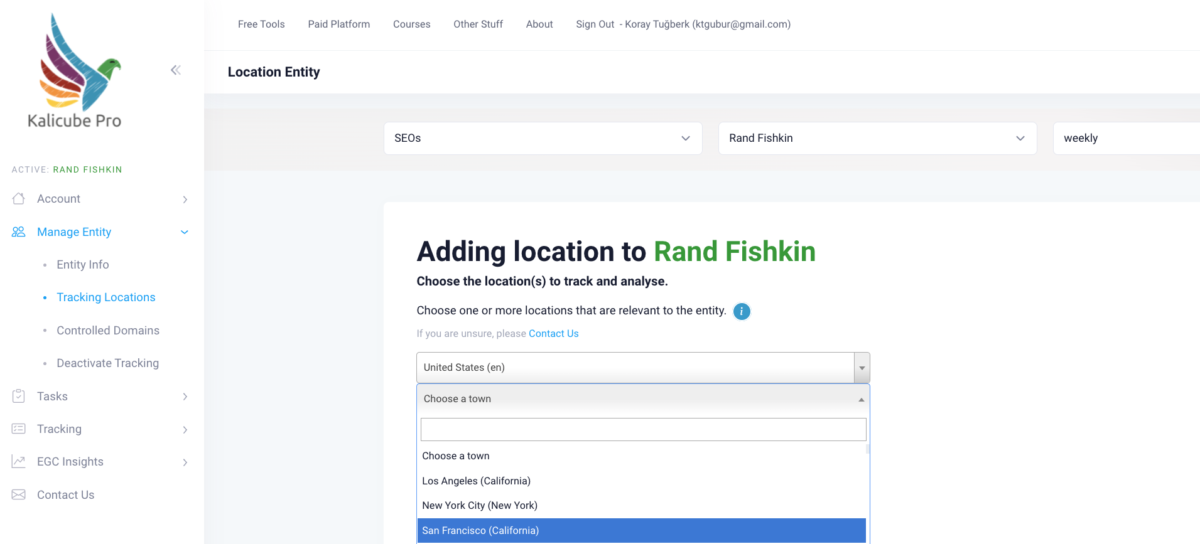Viewport: 1200px width, 544px height.
Task: Click the blue info icon beside entity text
Action: click(741, 311)
